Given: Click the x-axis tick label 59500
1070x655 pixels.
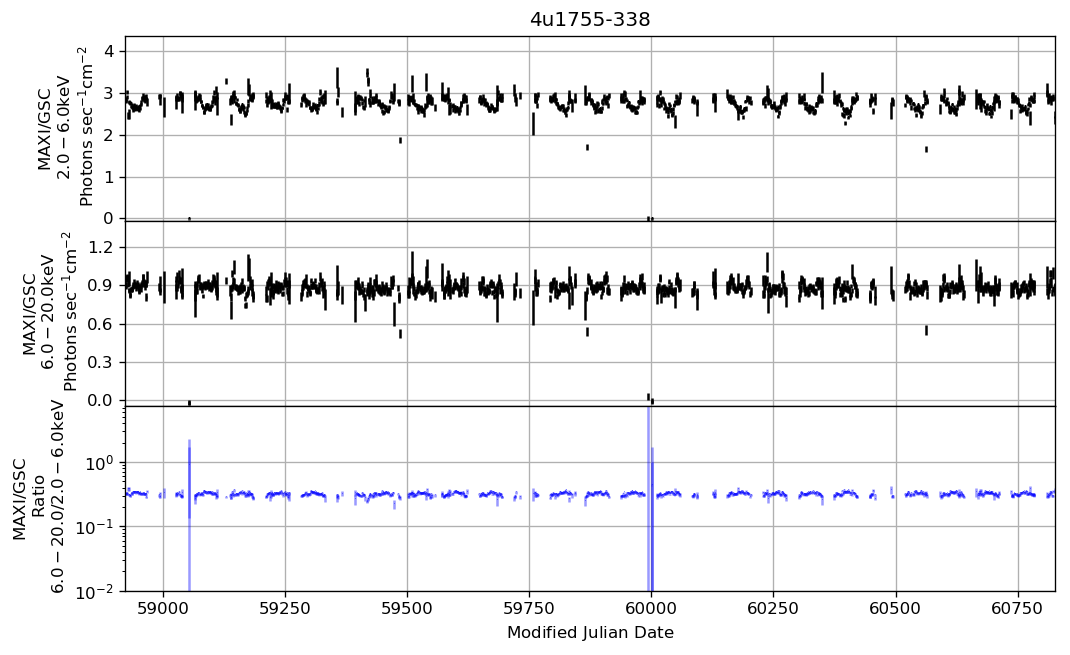Looking at the screenshot, I should tap(407, 608).
